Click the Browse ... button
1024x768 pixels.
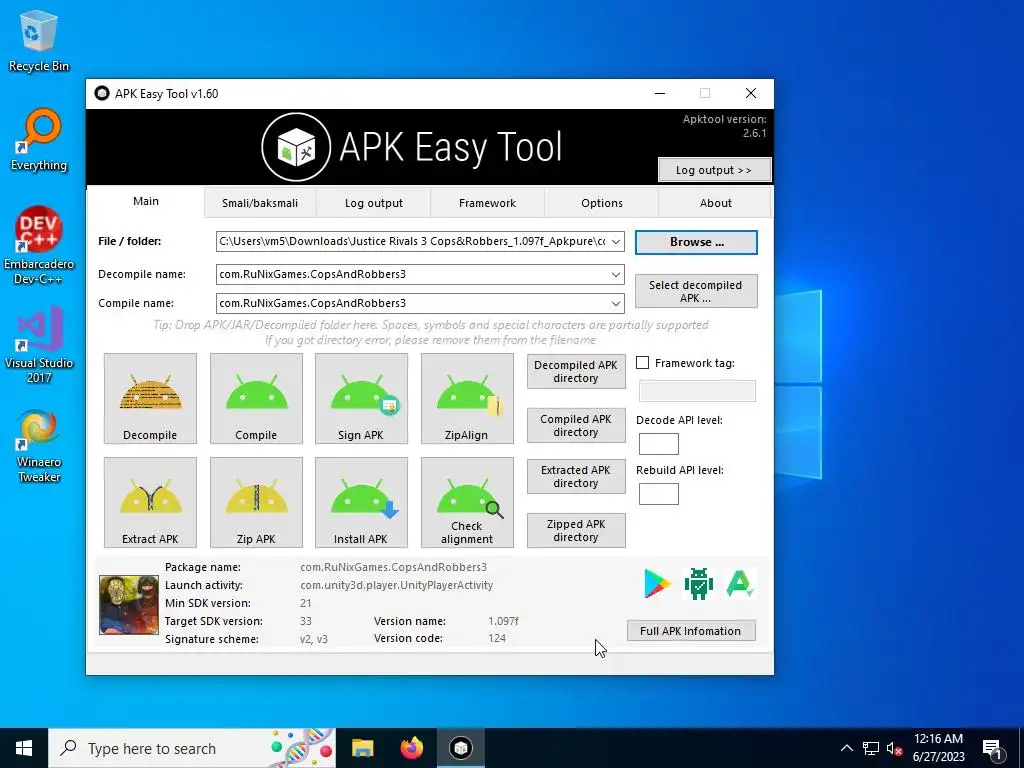coord(696,242)
